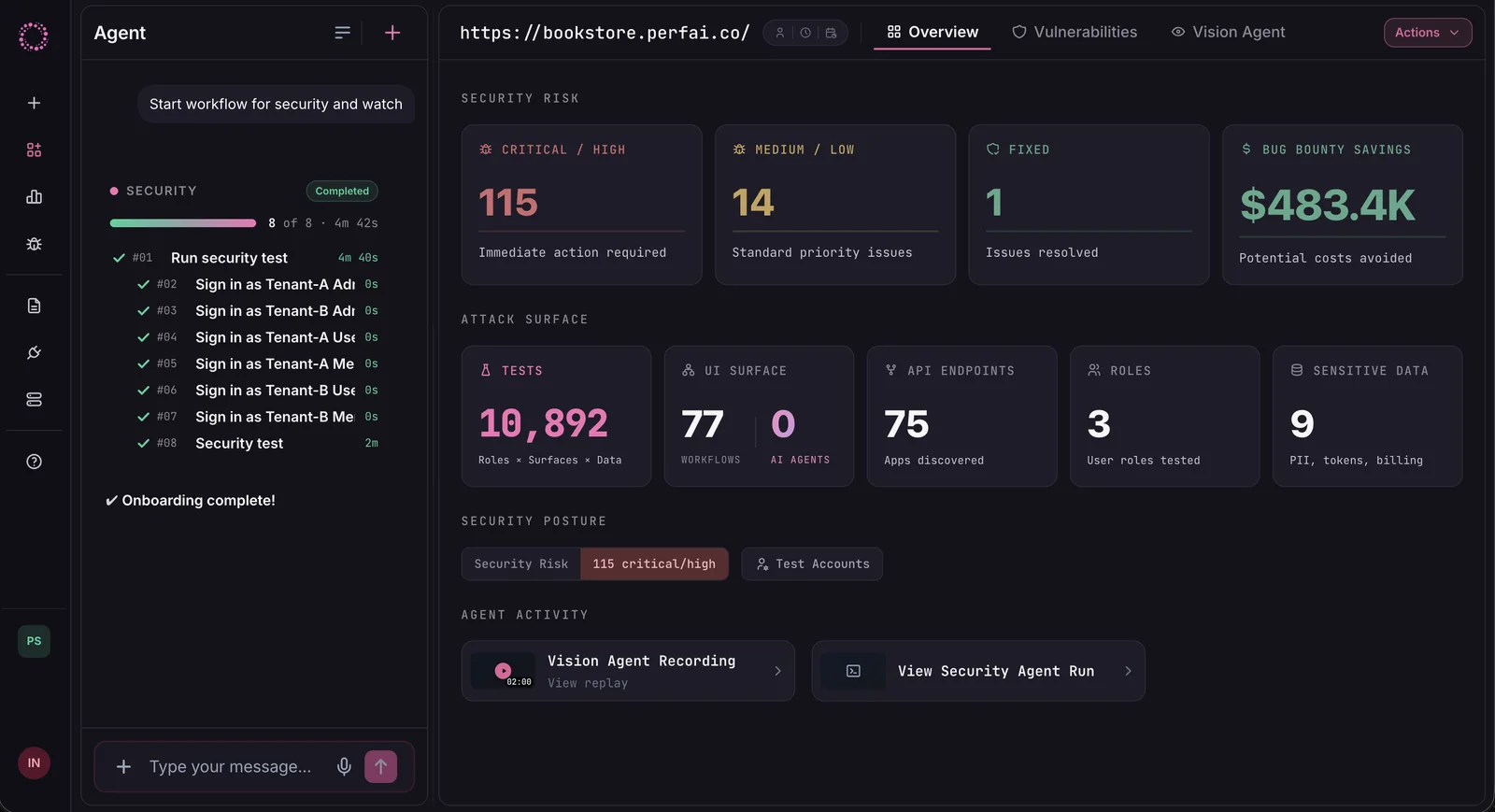Click the IN user avatar
Image resolution: width=1495 pixels, height=812 pixels.
point(34,763)
